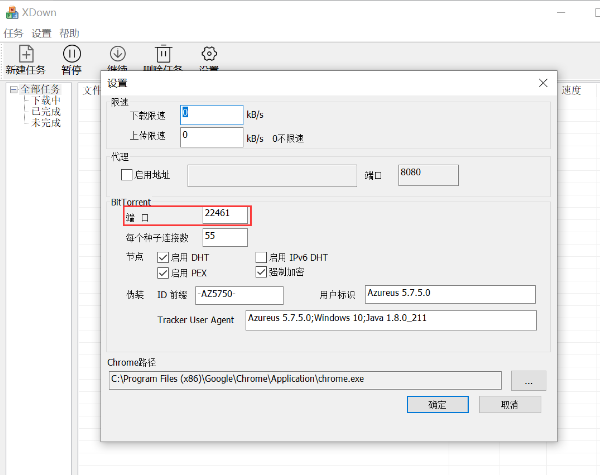This screenshot has height=475, width=600.
Task: Open the 帮助 menu
Action: (x=69, y=33)
